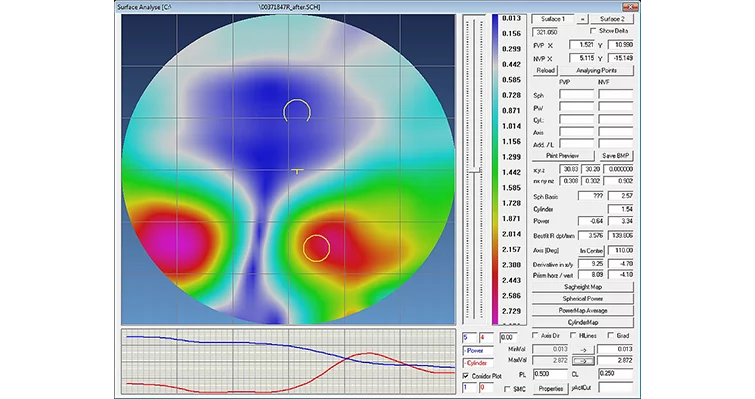Click the yellow circle near-vision marker on map

click(x=316, y=248)
